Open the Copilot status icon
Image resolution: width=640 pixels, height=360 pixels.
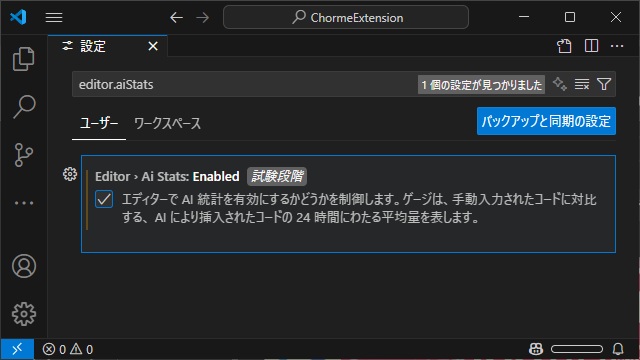pyautogui.click(x=536, y=349)
